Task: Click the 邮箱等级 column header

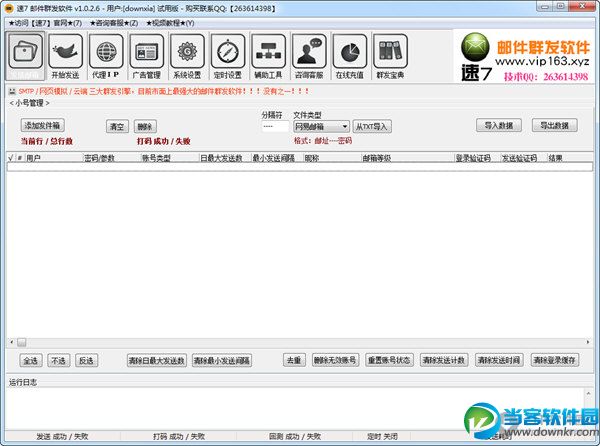Action: click(408, 158)
